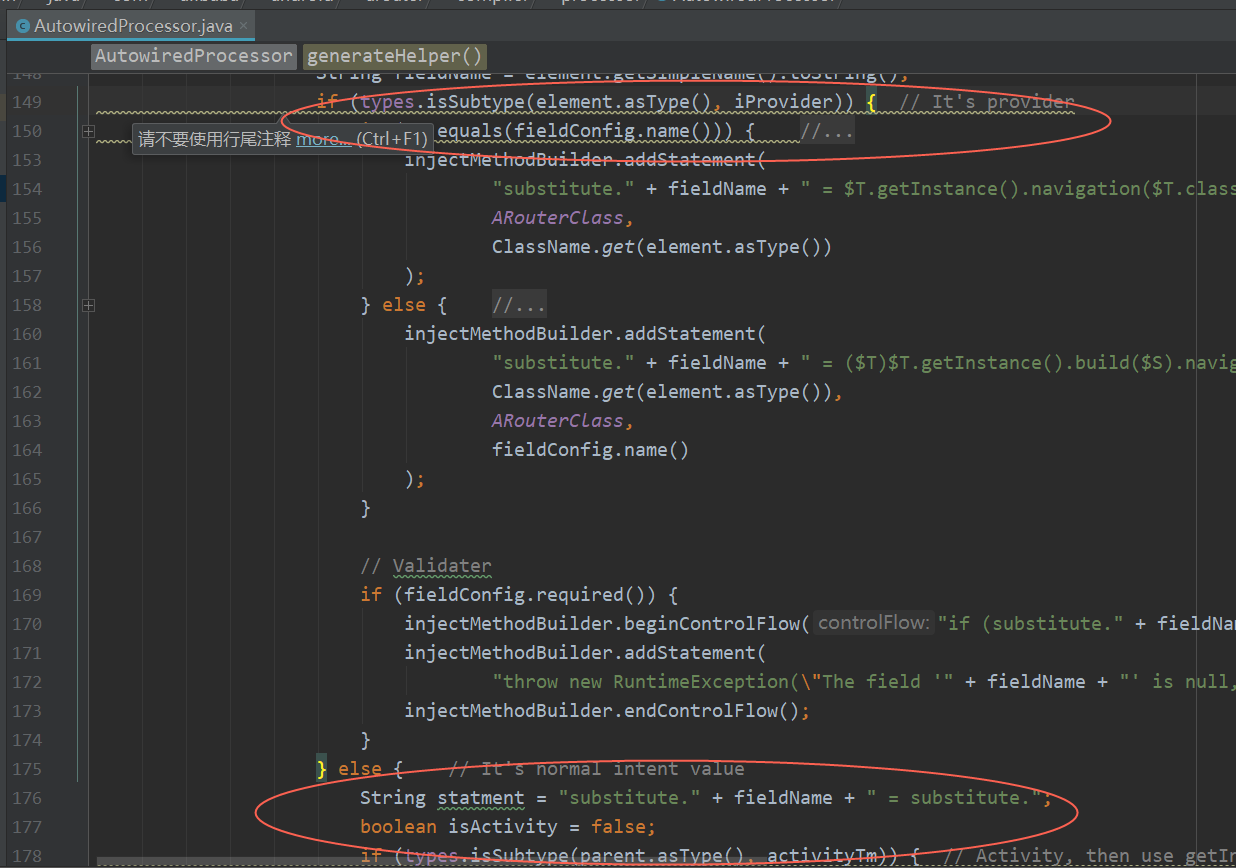The height and width of the screenshot is (868, 1236).
Task: Place cursor on misspelled 'statment' variable
Action: pyautogui.click(x=481, y=798)
